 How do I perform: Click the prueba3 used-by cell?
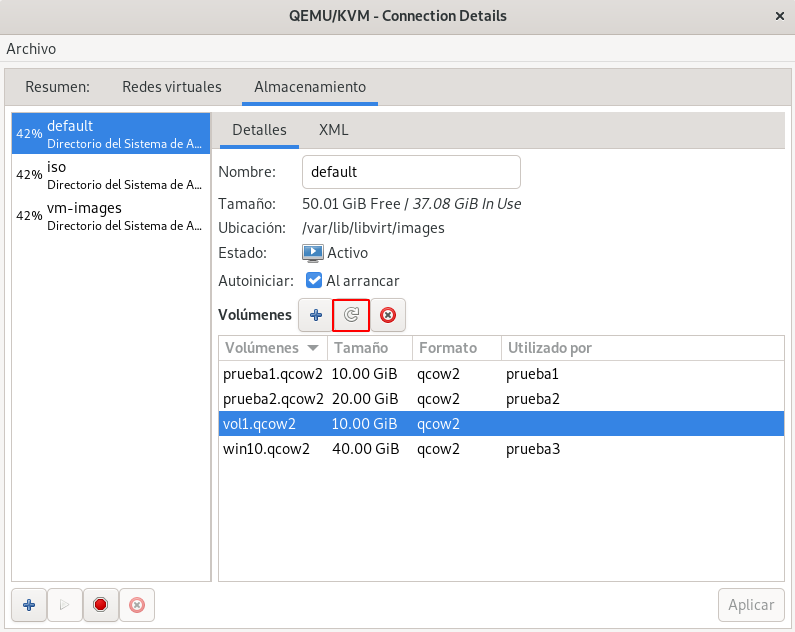pyautogui.click(x=533, y=449)
